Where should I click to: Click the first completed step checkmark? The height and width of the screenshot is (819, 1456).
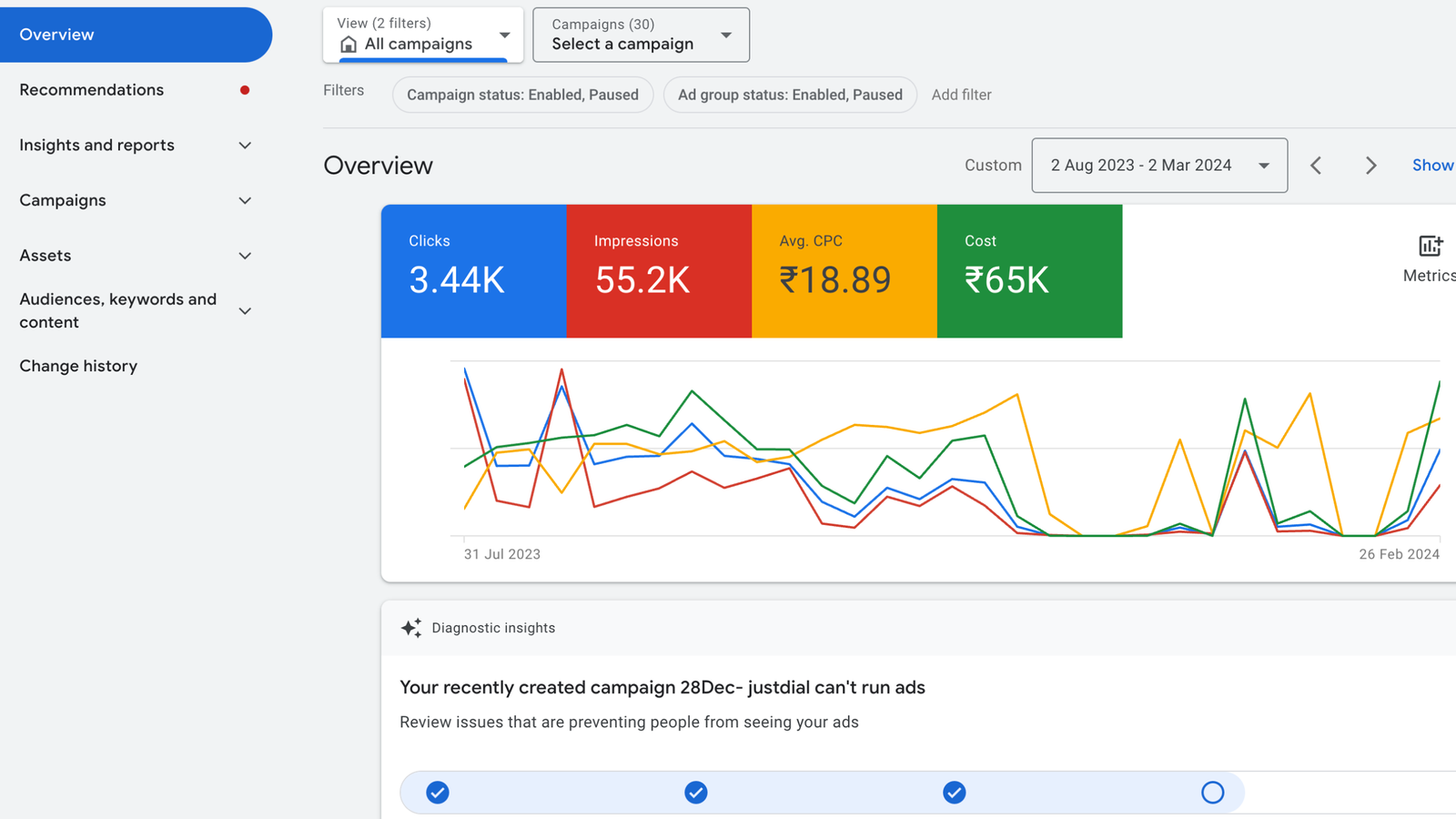(x=438, y=793)
